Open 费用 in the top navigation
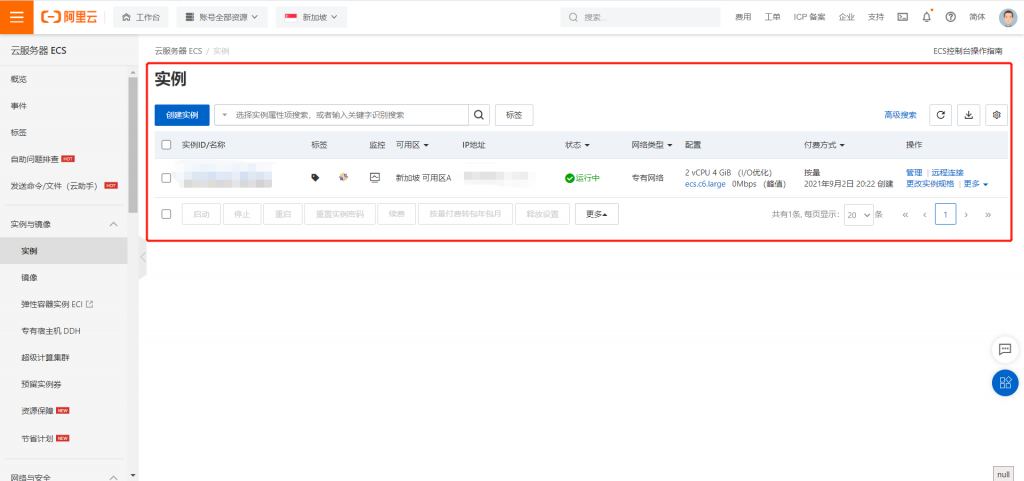The width and height of the screenshot is (1024, 481). (743, 18)
